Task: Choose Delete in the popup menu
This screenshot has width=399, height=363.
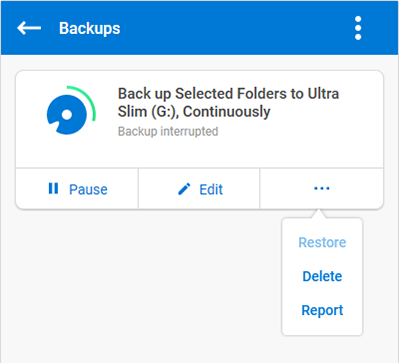Action: tap(322, 276)
